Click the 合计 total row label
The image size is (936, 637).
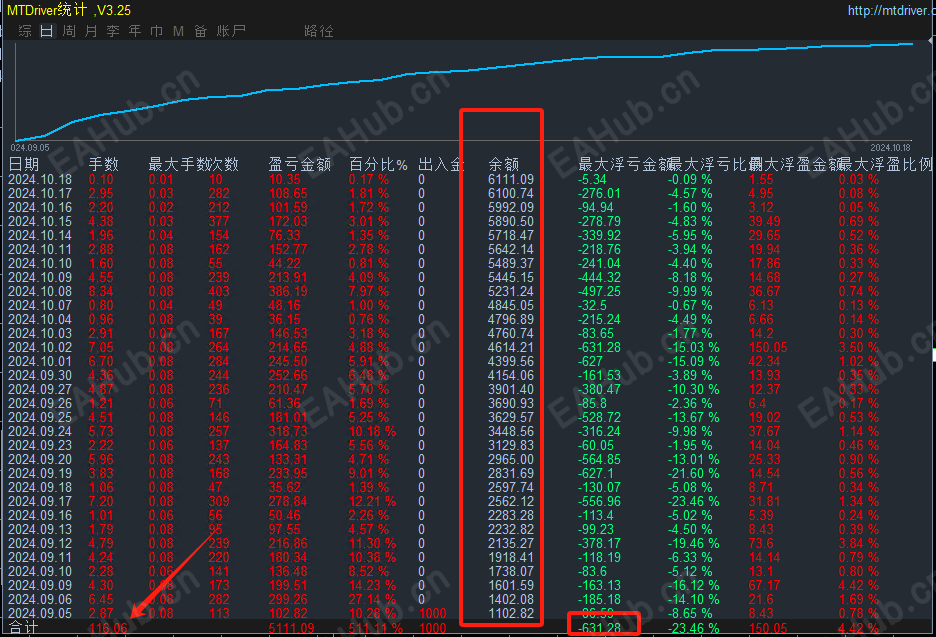(x=24, y=627)
